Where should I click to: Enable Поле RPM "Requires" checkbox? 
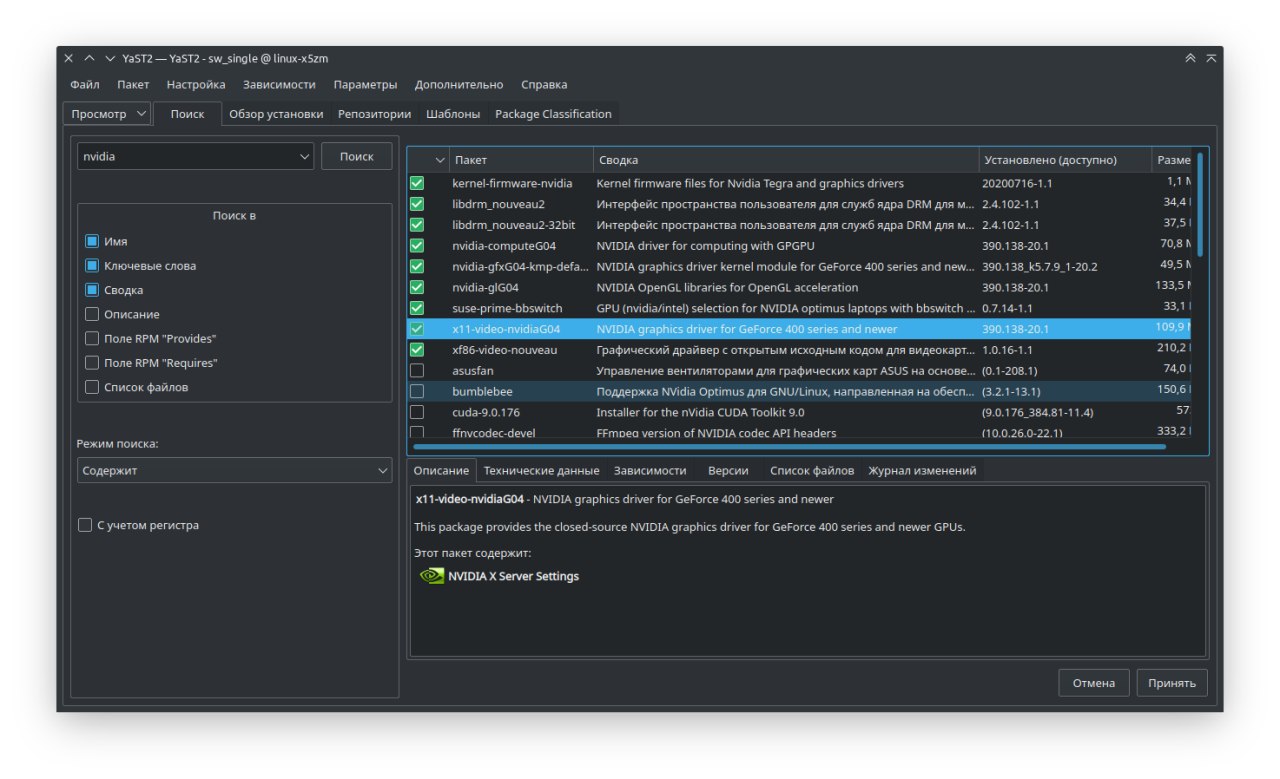pos(92,363)
